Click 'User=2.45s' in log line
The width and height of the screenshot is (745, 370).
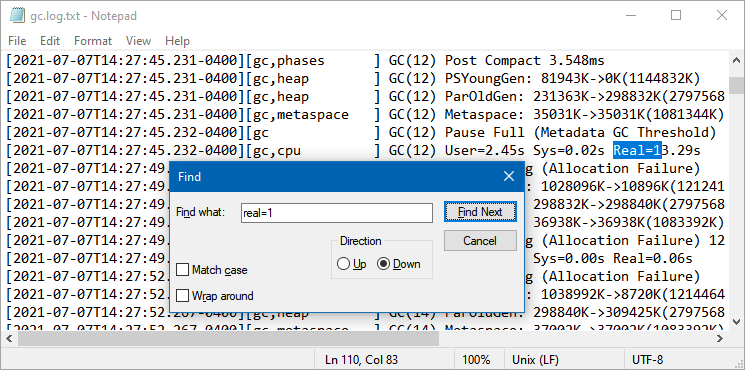[x=485, y=151]
